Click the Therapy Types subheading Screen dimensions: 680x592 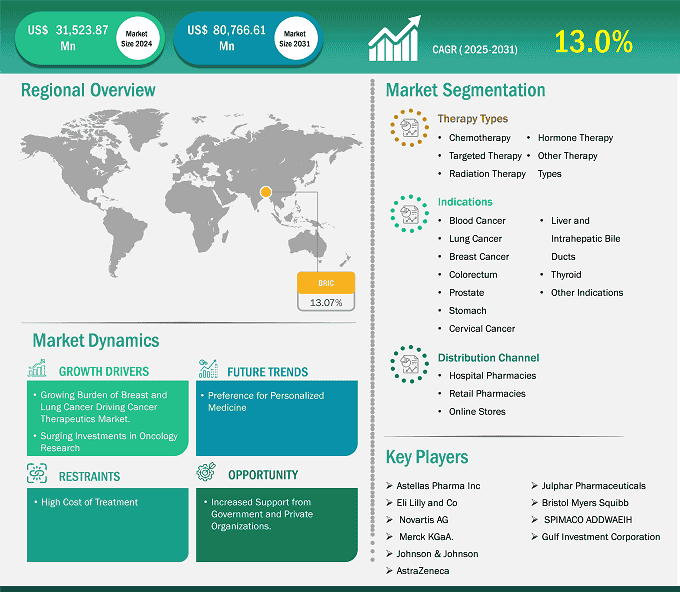473,118
